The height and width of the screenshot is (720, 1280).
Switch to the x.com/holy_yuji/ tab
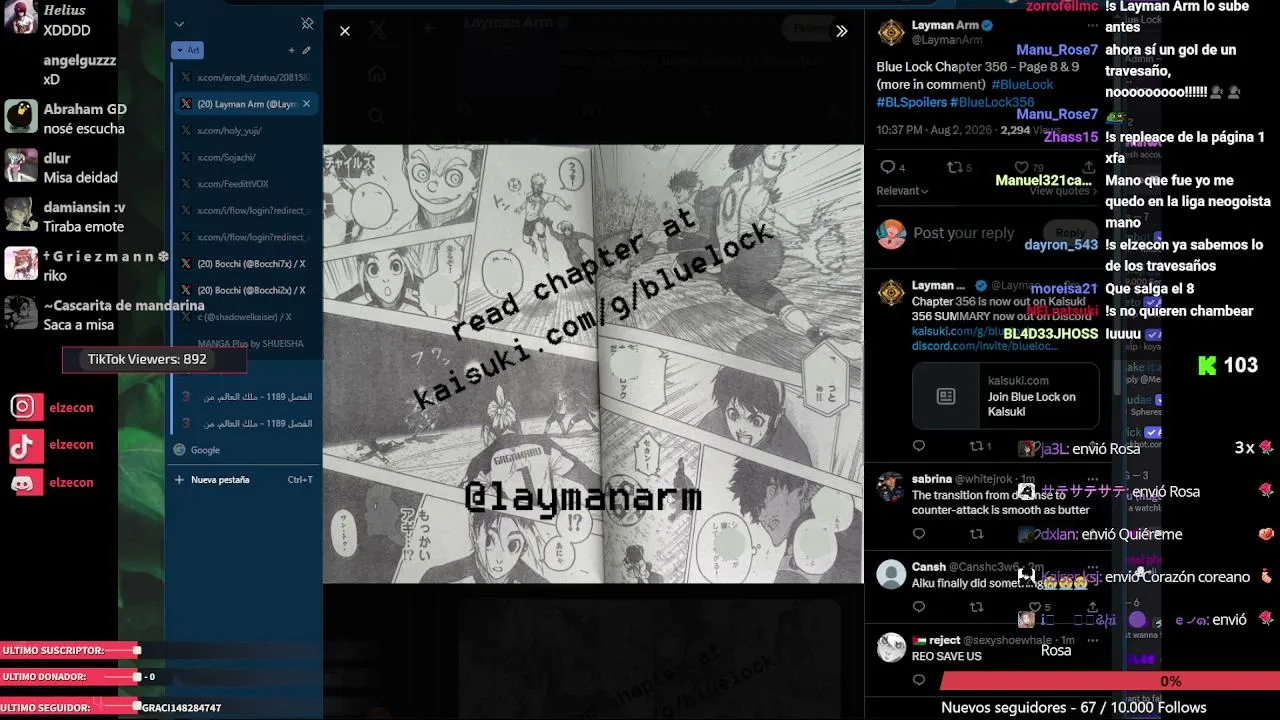click(246, 130)
